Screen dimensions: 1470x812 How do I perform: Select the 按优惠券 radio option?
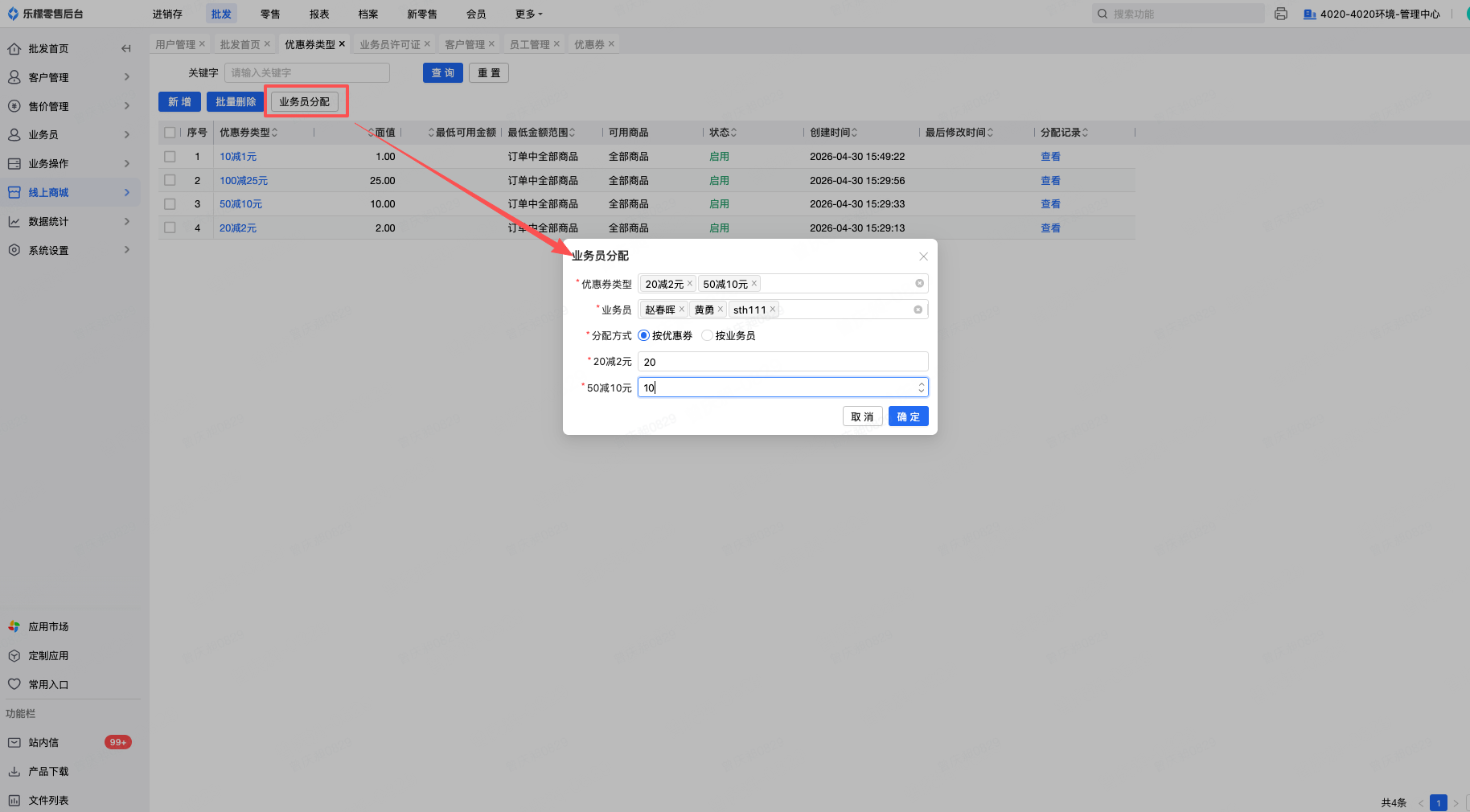pyautogui.click(x=643, y=336)
